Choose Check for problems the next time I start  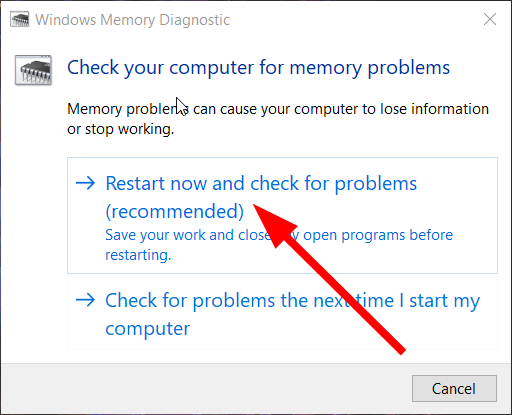(282, 314)
